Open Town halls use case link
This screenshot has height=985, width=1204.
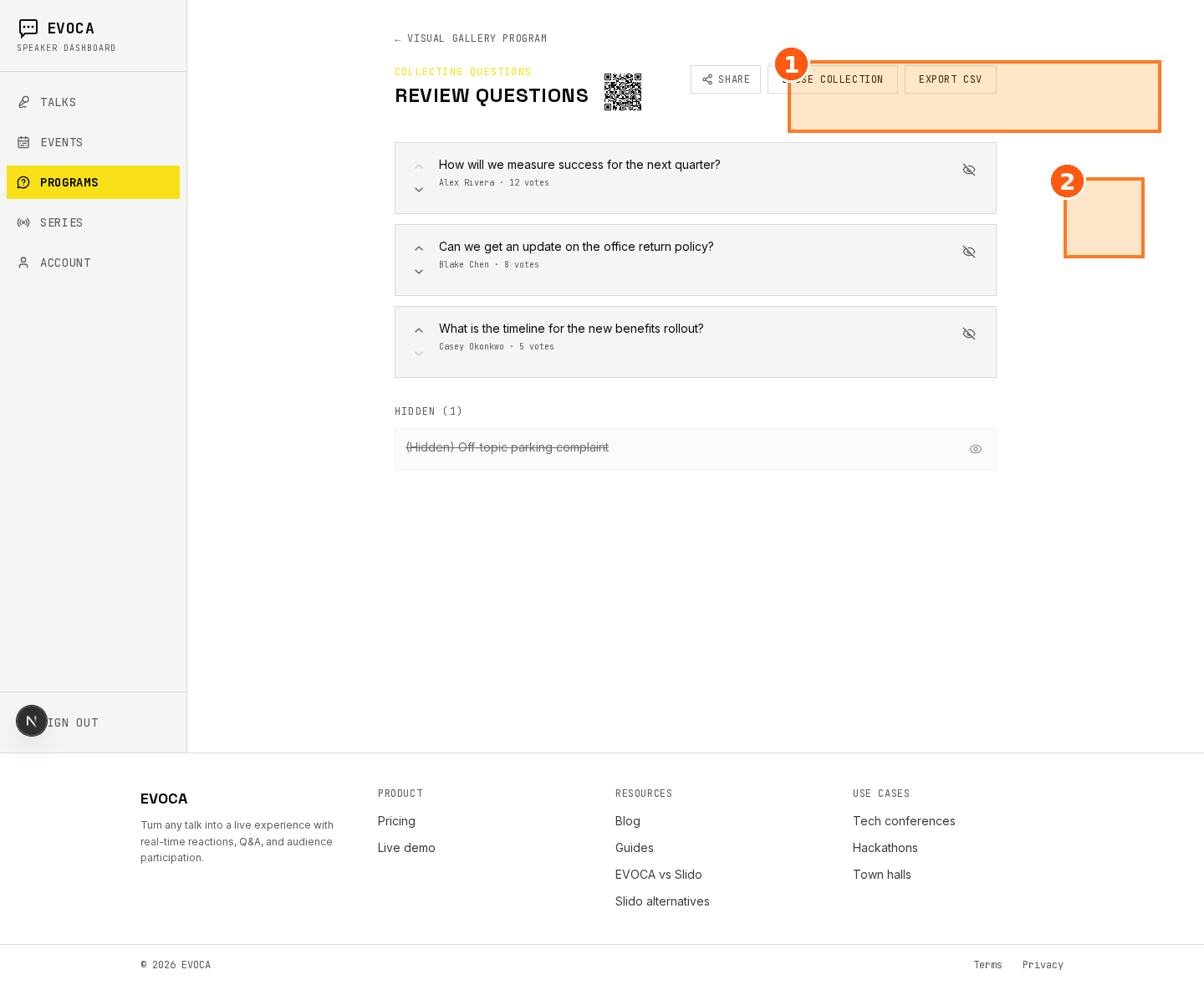(882, 875)
